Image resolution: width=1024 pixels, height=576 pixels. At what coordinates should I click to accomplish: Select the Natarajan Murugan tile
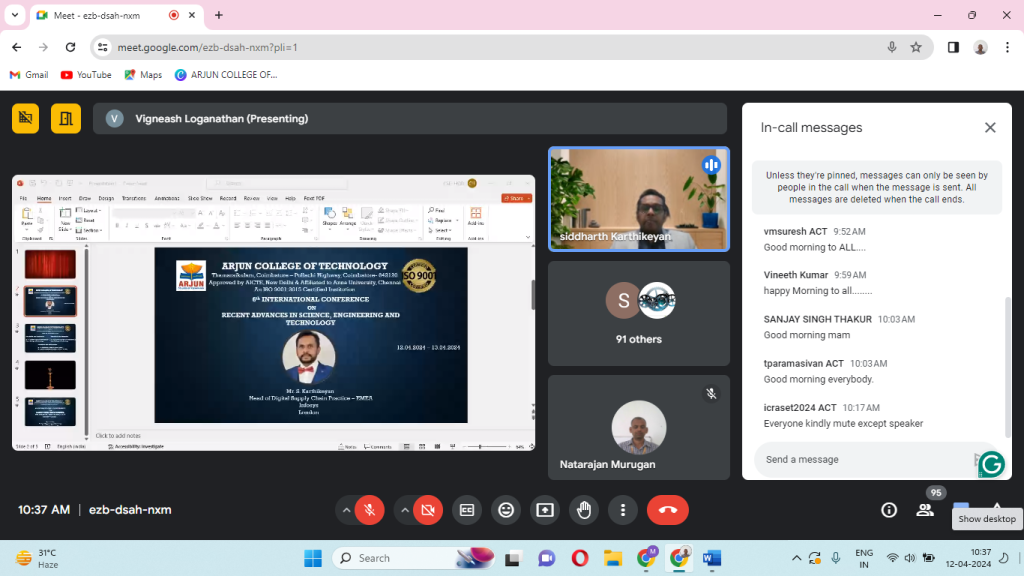(x=639, y=428)
